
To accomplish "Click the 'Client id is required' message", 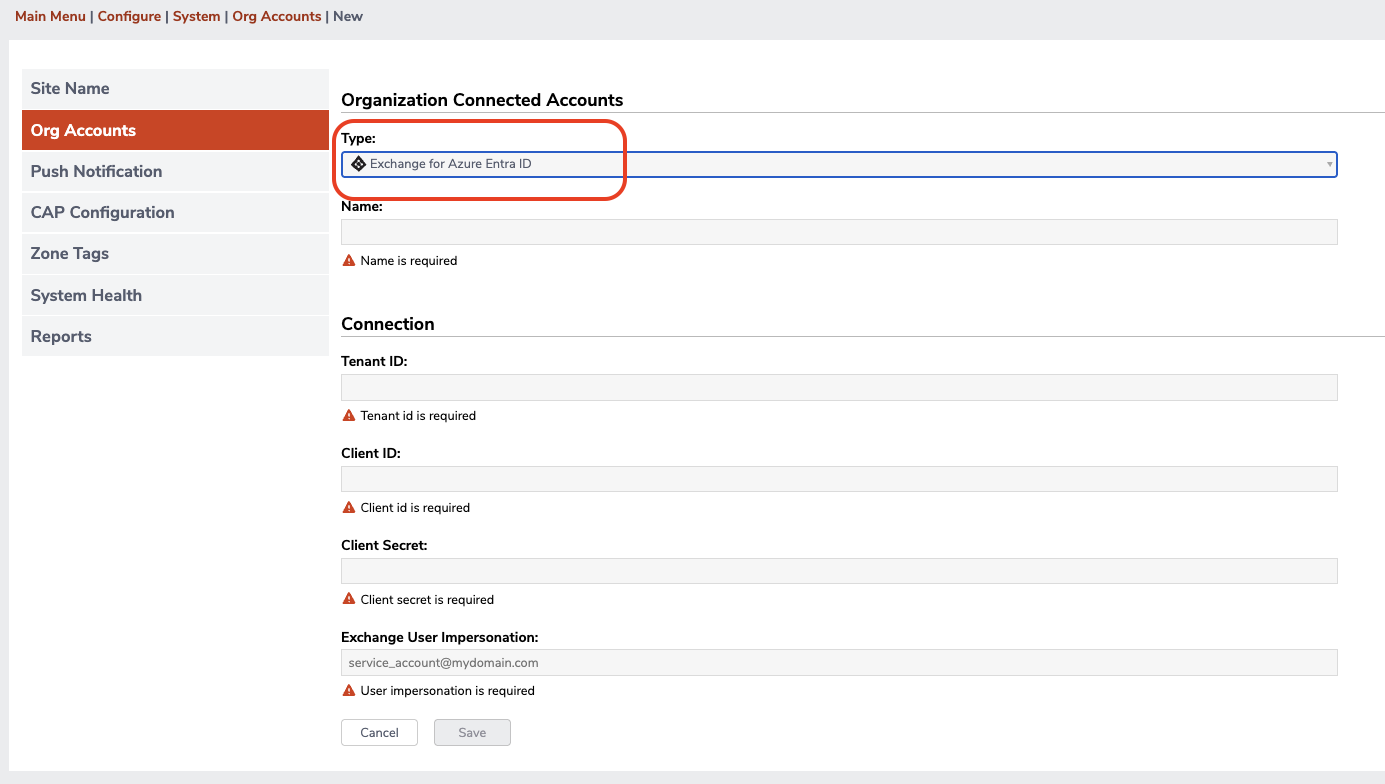I will tap(415, 508).
